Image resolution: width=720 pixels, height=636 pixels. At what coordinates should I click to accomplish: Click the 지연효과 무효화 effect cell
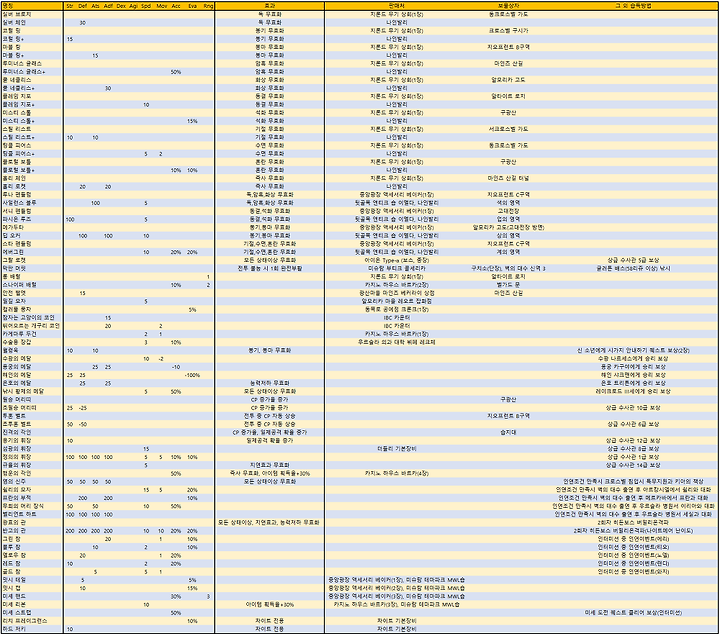[x=270, y=465]
